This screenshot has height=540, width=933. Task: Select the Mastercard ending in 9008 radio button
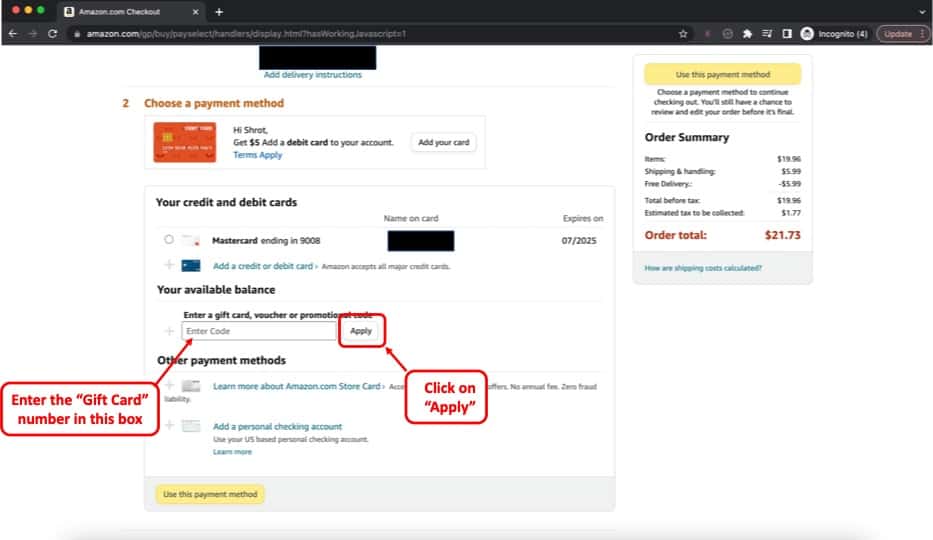coord(169,240)
